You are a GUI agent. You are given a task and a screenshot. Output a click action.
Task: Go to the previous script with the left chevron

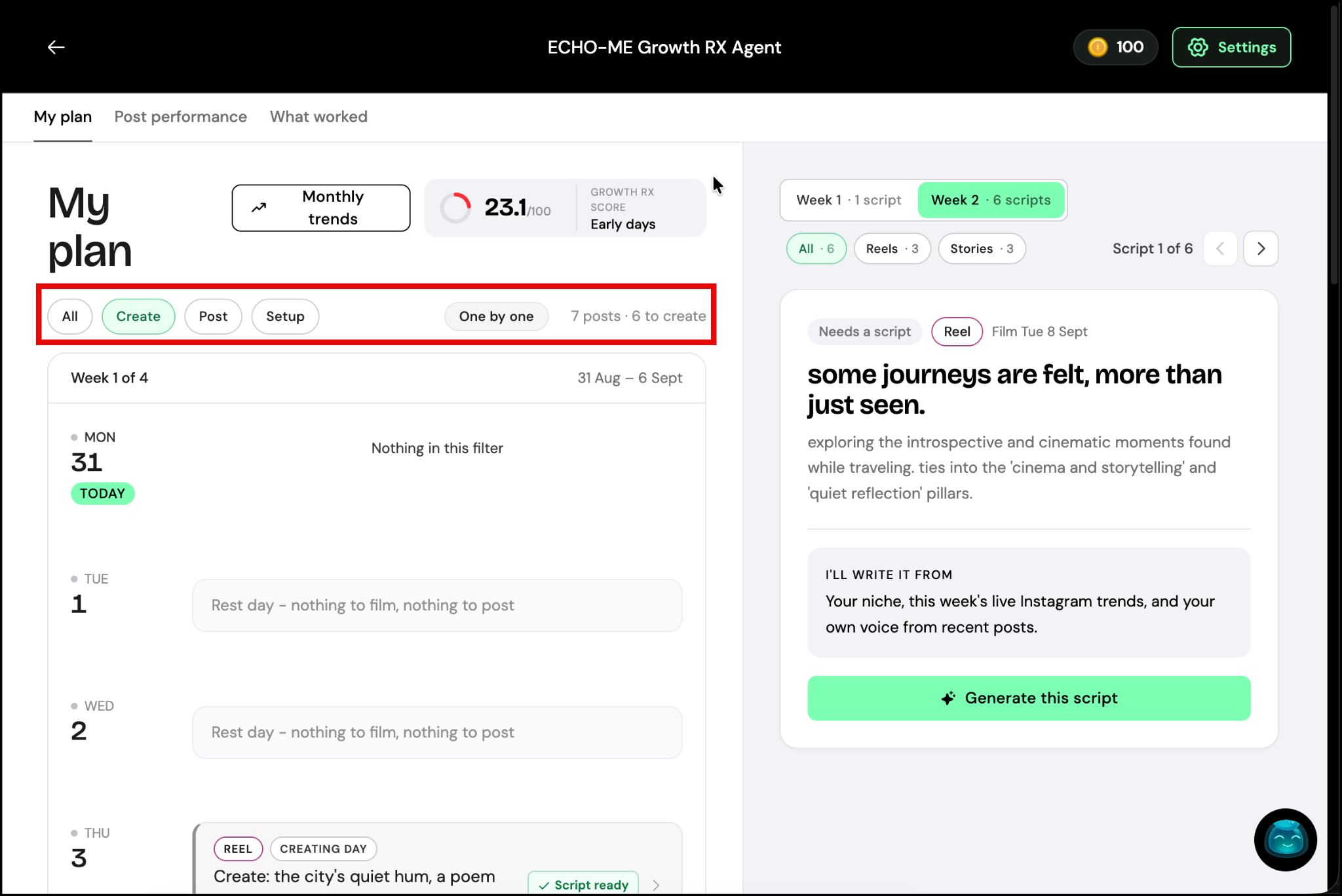pyautogui.click(x=1220, y=248)
